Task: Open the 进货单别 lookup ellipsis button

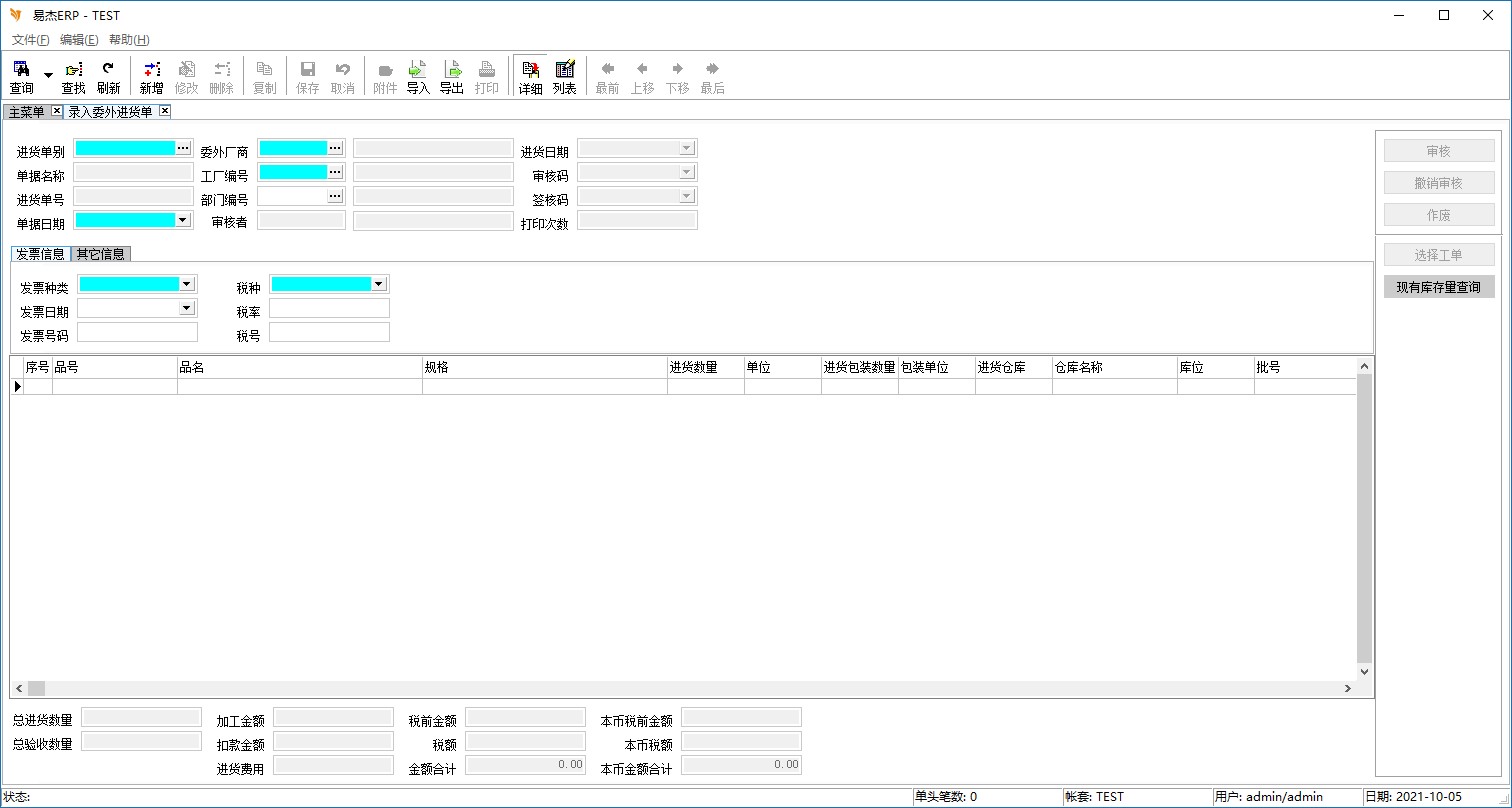Action: (x=183, y=148)
